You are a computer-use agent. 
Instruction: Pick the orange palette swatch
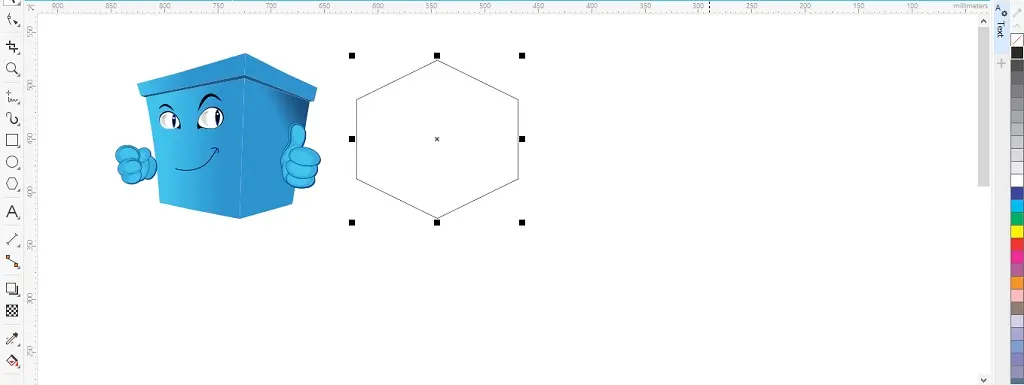pos(1017,283)
